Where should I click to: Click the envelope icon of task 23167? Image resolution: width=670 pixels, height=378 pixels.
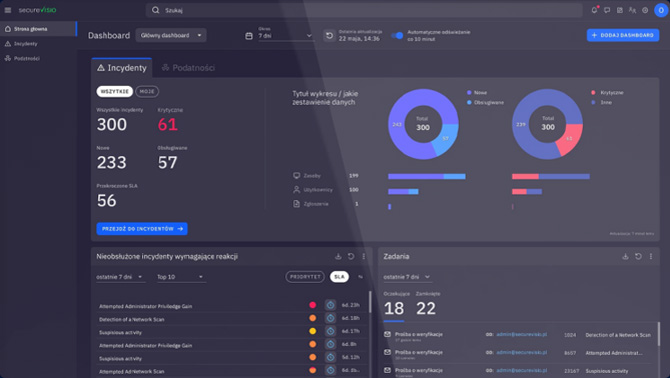click(387, 370)
